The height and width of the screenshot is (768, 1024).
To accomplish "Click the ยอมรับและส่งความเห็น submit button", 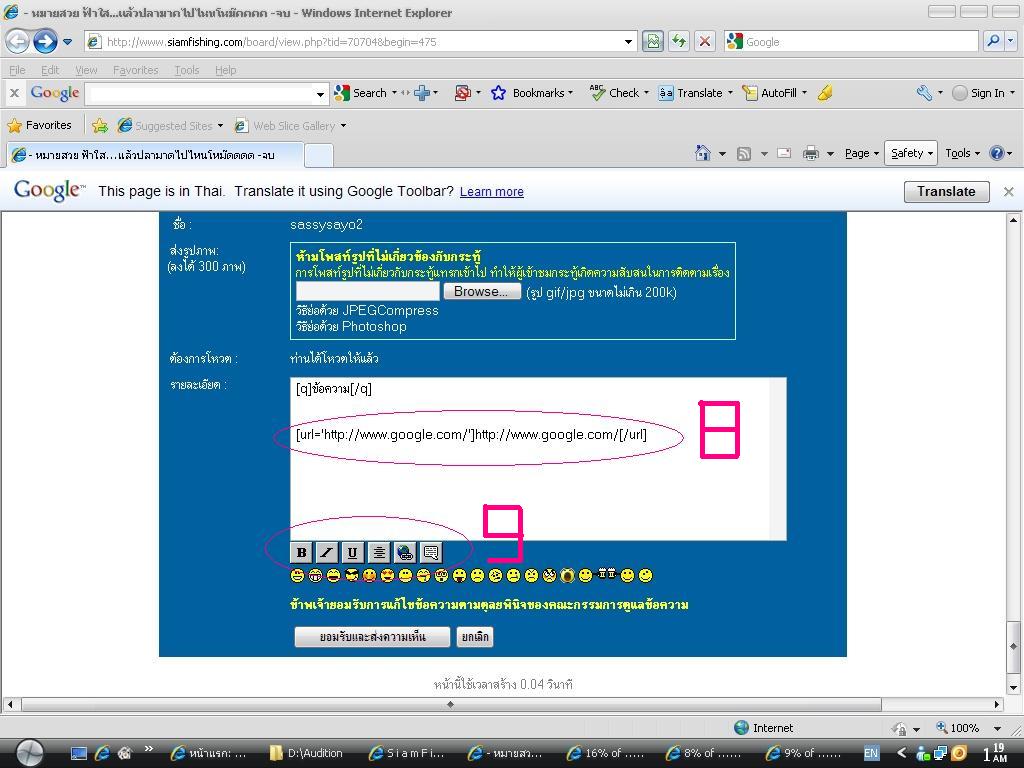I will click(x=372, y=637).
